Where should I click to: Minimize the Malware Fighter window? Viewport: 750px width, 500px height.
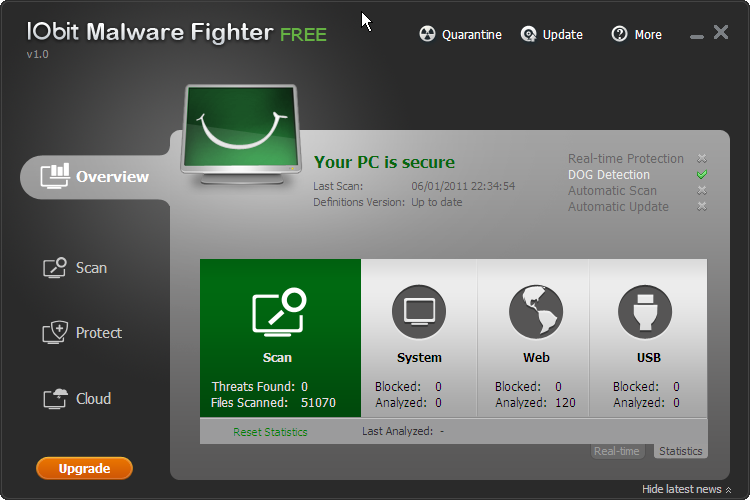696,36
